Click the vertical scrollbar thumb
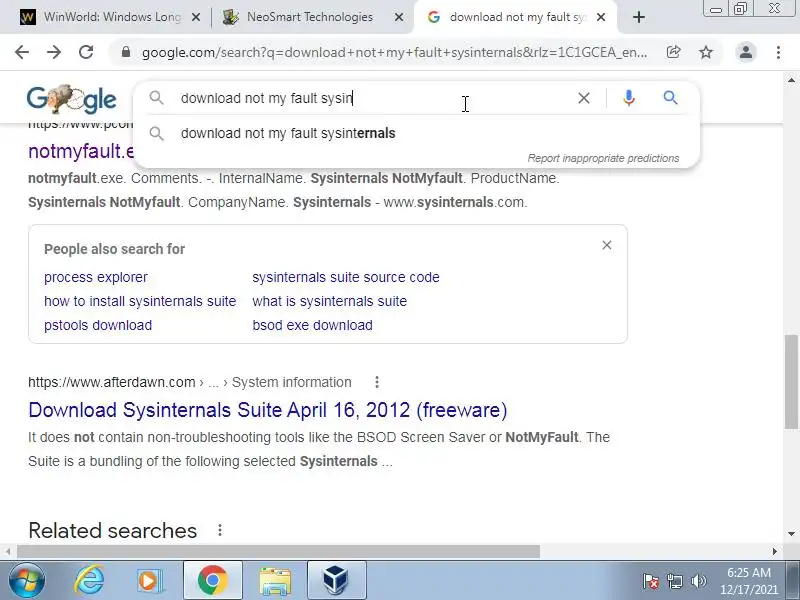This screenshot has width=800, height=600. click(791, 382)
